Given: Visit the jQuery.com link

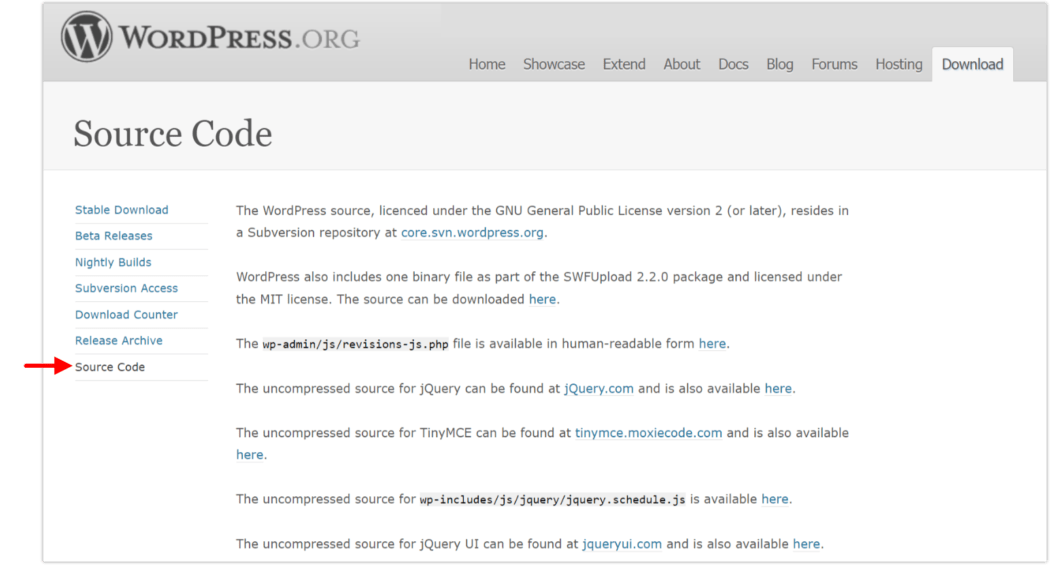Looking at the screenshot, I should (598, 388).
